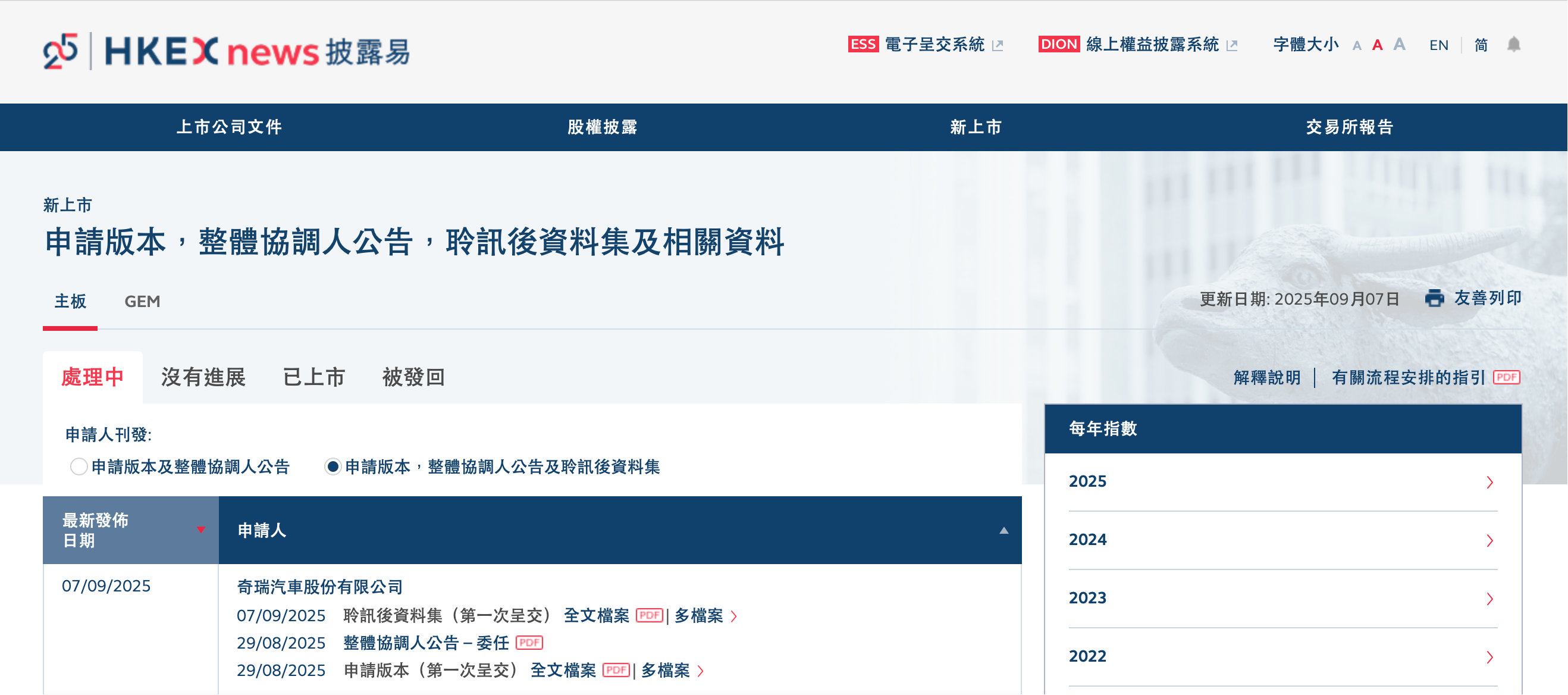The width and height of the screenshot is (1568, 695).
Task: Open the DION 線上權益披露系統 external link icon
Action: pyautogui.click(x=1232, y=45)
